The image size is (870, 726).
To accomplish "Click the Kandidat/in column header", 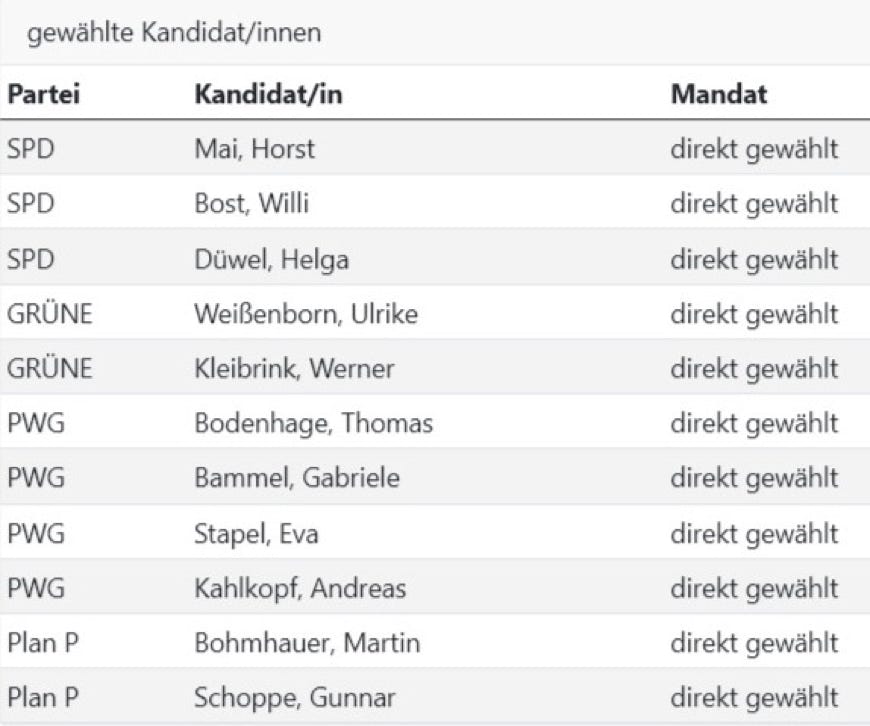I will coord(268,95).
